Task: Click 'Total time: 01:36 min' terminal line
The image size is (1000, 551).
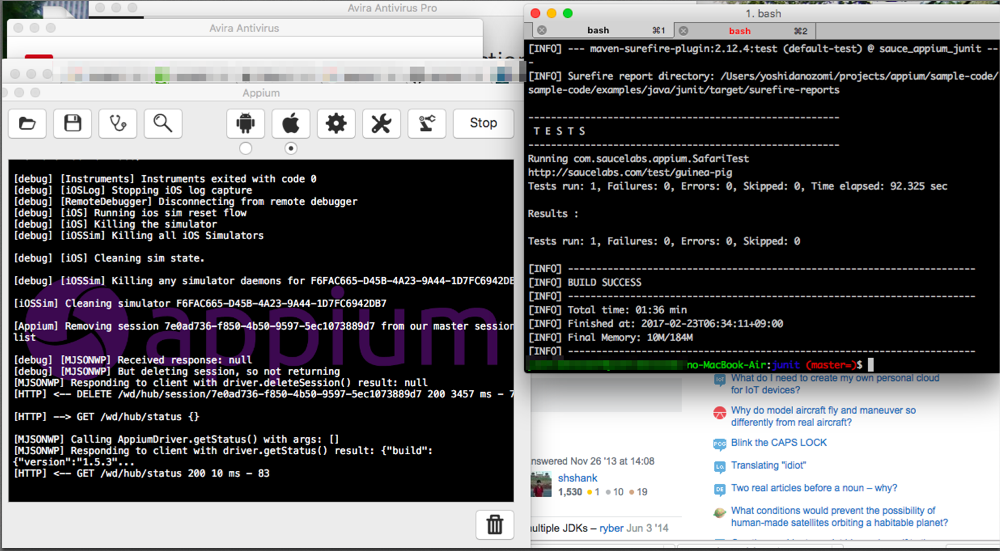Action: pos(607,310)
